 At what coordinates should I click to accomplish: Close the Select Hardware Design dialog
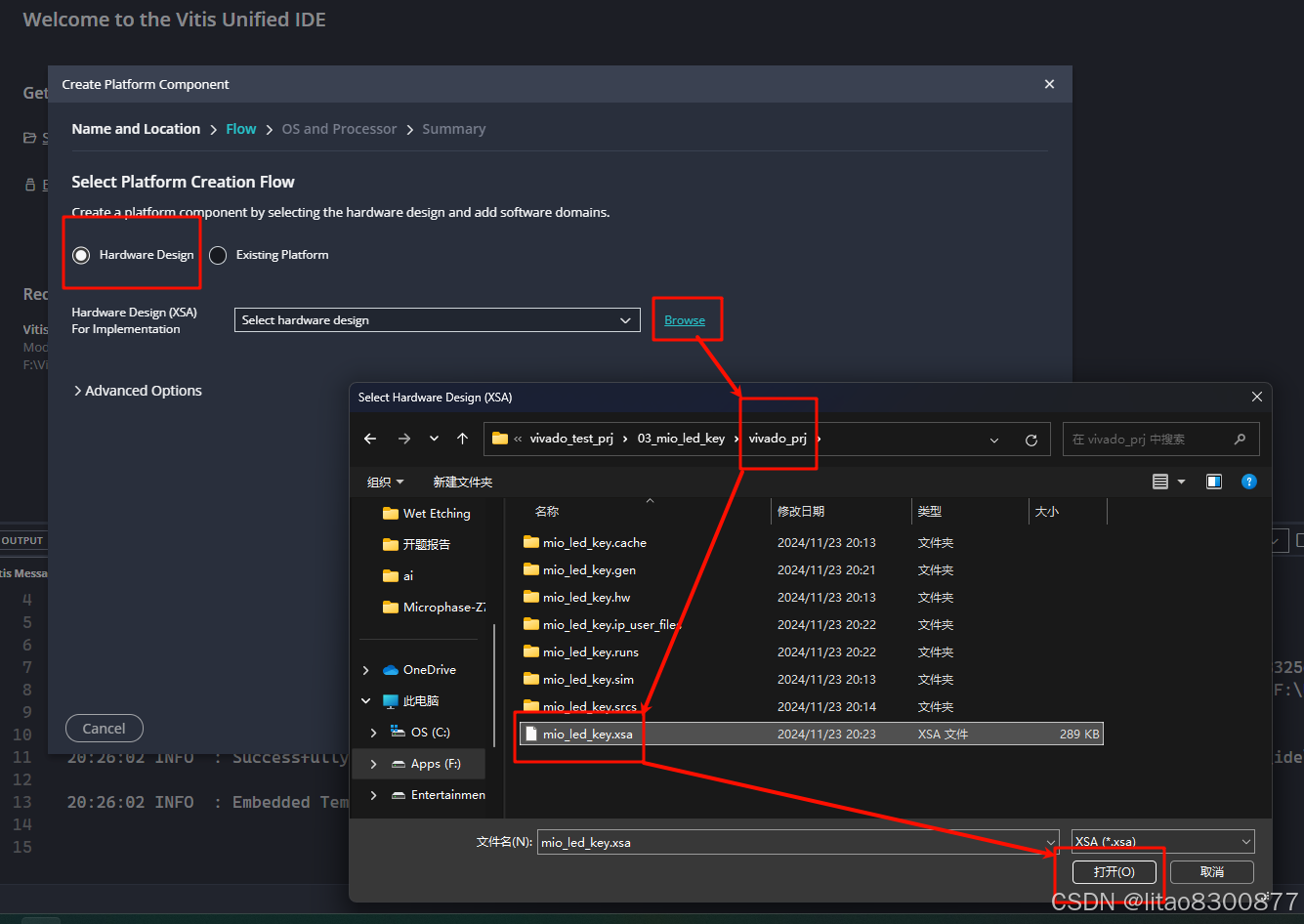coord(1256,397)
